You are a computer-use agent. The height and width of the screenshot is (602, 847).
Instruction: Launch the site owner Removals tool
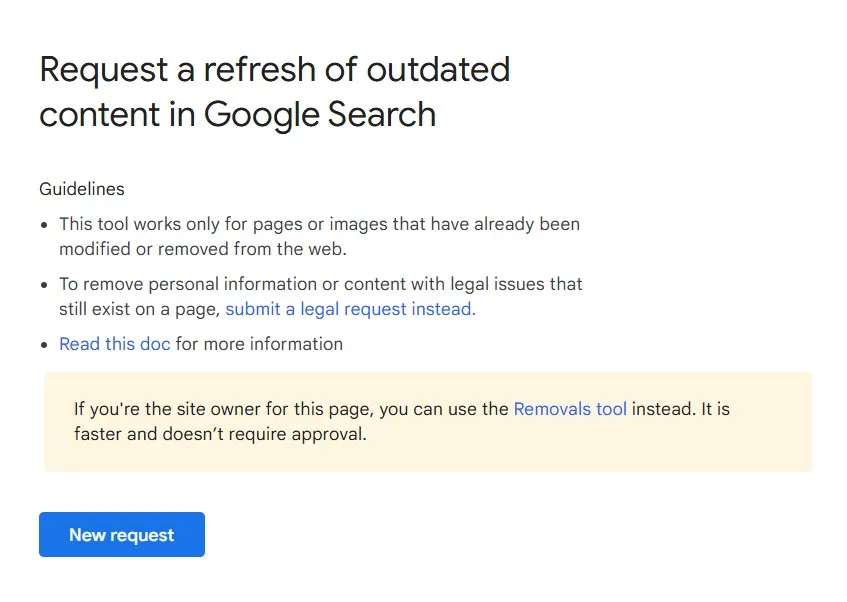click(x=570, y=408)
